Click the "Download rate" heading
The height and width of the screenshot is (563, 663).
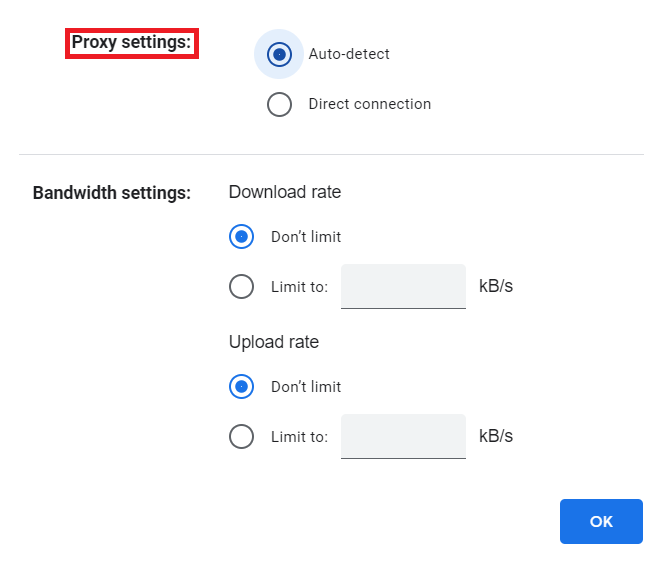(x=285, y=192)
